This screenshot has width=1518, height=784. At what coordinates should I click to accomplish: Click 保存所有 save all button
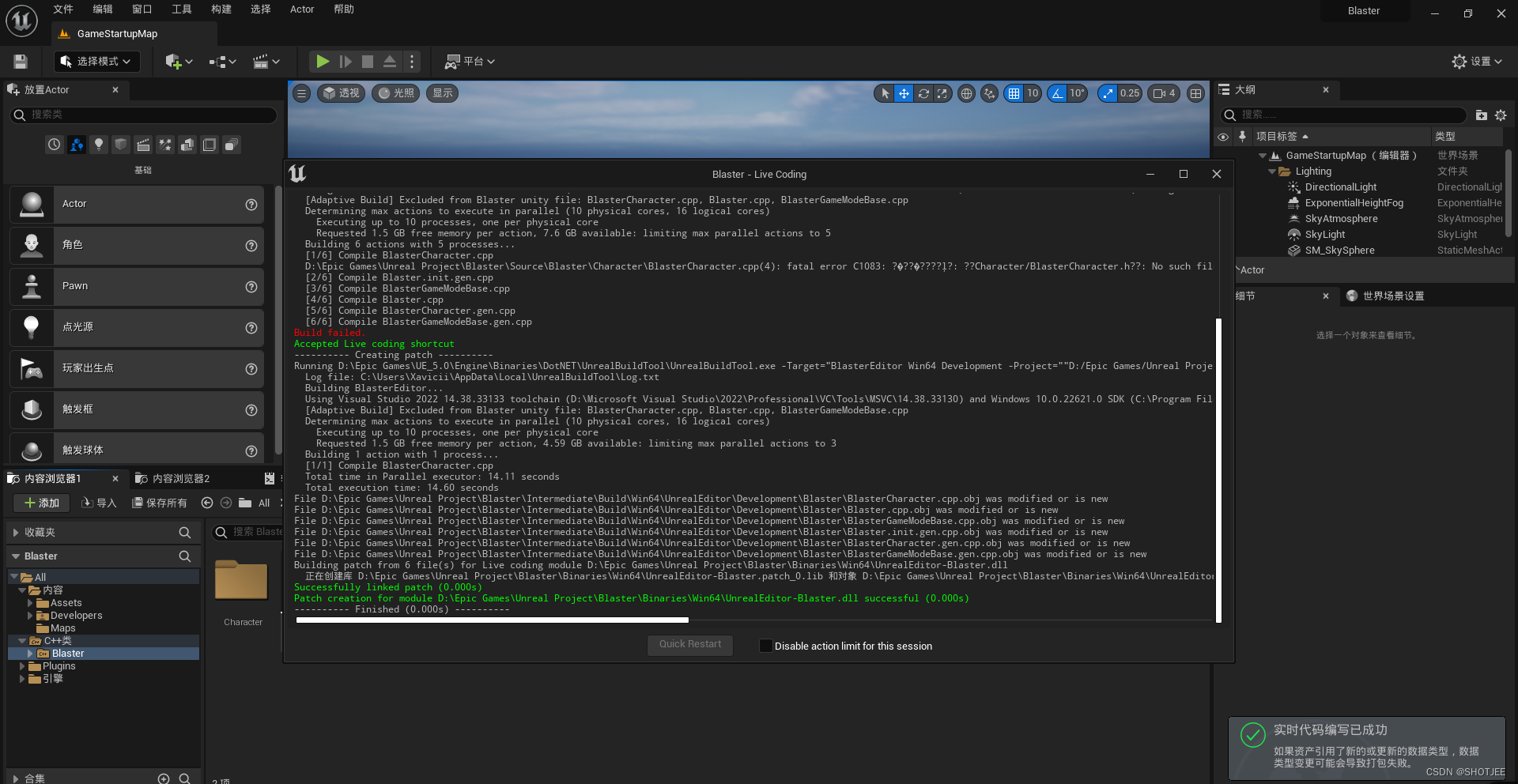click(159, 503)
